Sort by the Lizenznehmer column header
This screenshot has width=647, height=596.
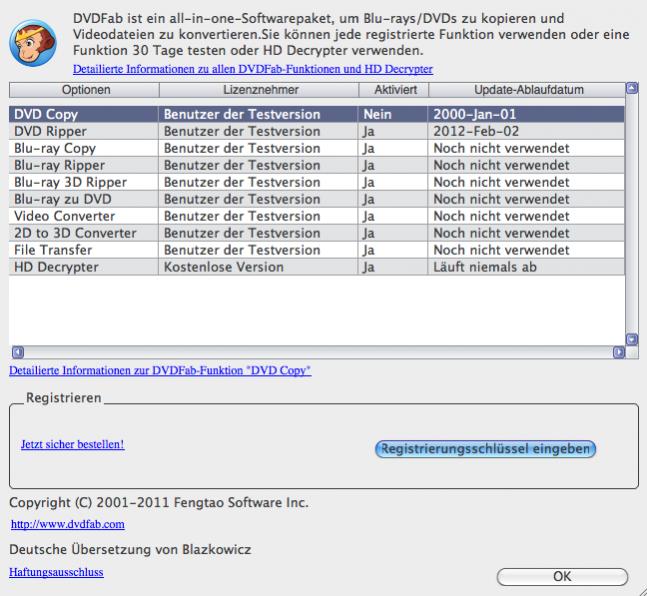tap(259, 90)
